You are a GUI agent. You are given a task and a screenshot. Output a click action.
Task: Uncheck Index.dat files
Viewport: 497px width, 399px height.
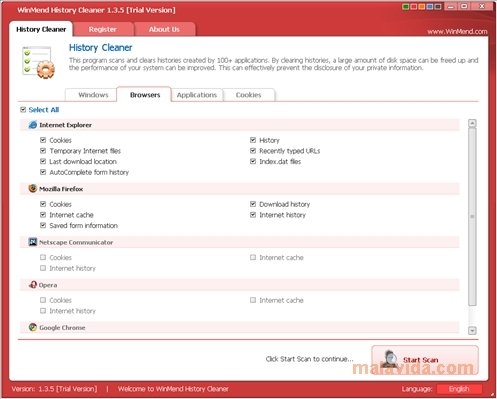click(x=253, y=161)
